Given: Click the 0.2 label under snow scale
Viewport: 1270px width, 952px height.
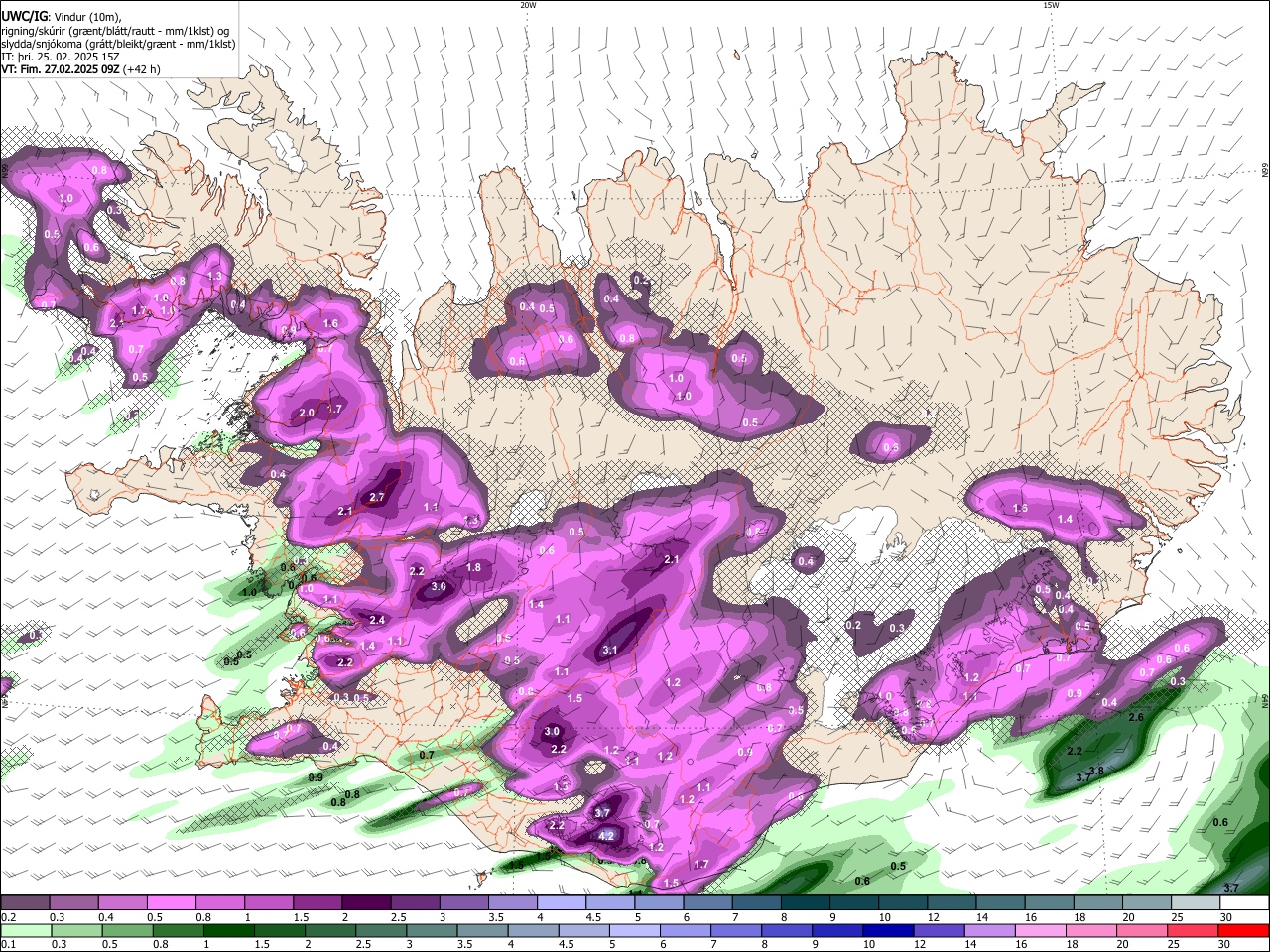Looking at the screenshot, I should (x=9, y=917).
